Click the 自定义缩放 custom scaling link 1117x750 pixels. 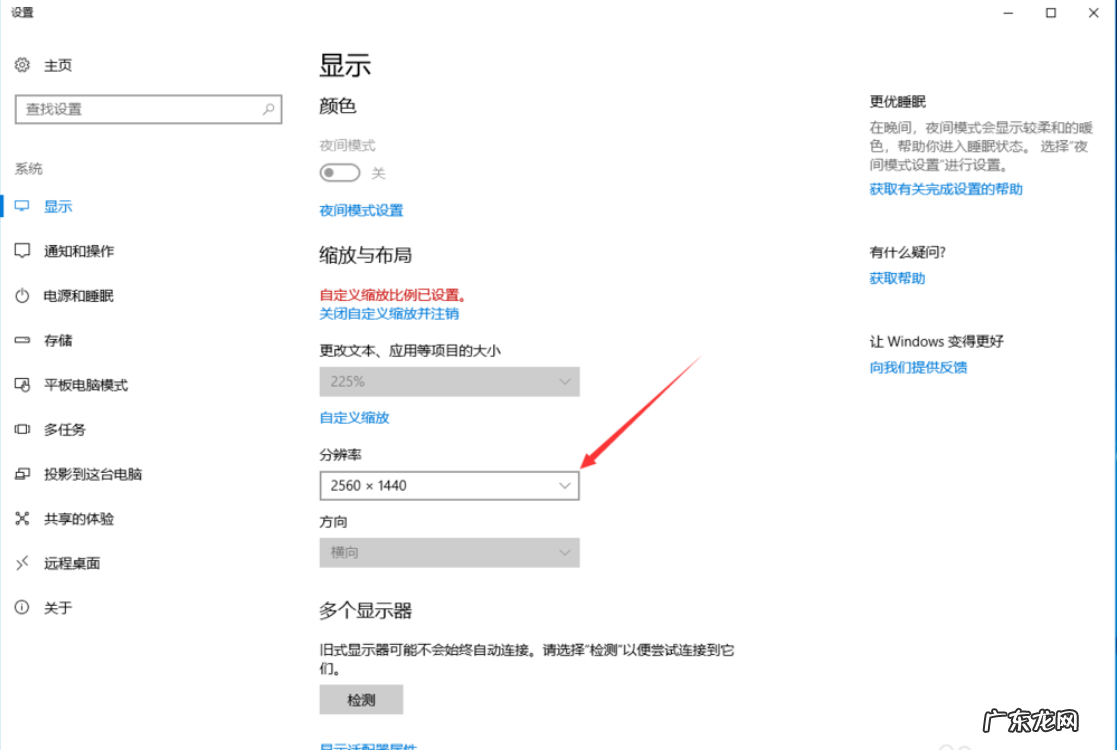point(356,417)
